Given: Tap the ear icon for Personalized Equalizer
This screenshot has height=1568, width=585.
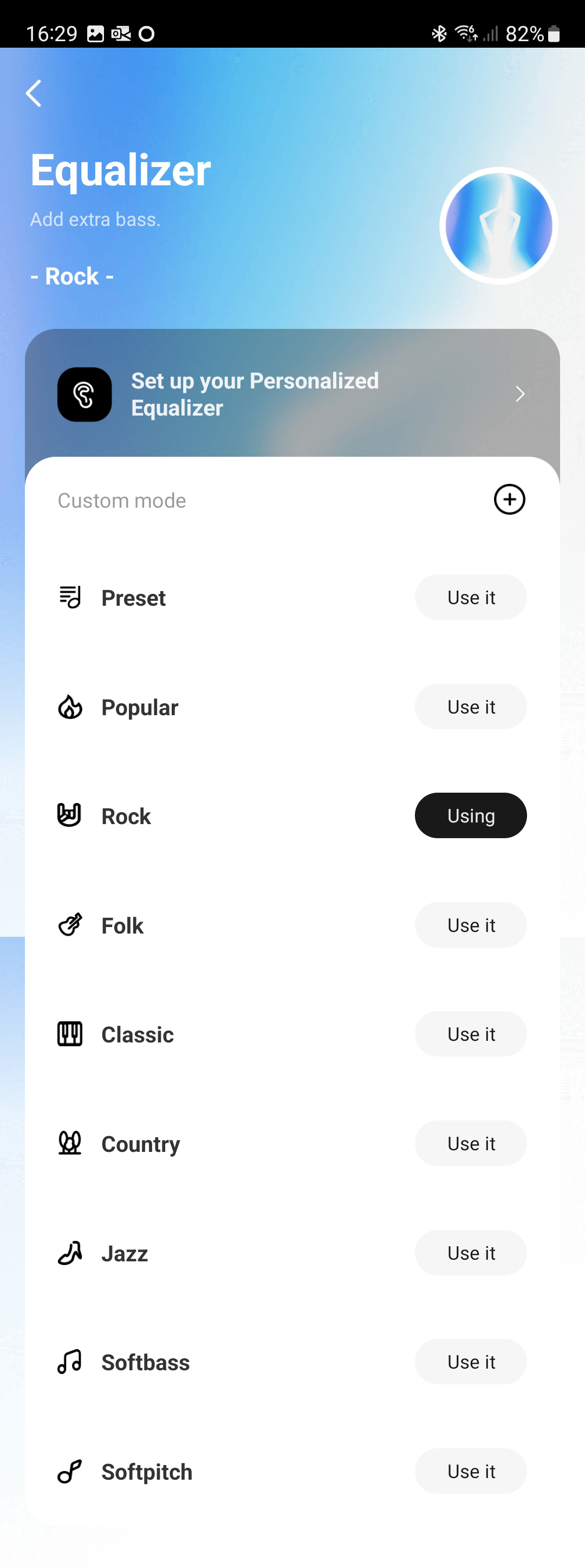Looking at the screenshot, I should click(x=84, y=394).
